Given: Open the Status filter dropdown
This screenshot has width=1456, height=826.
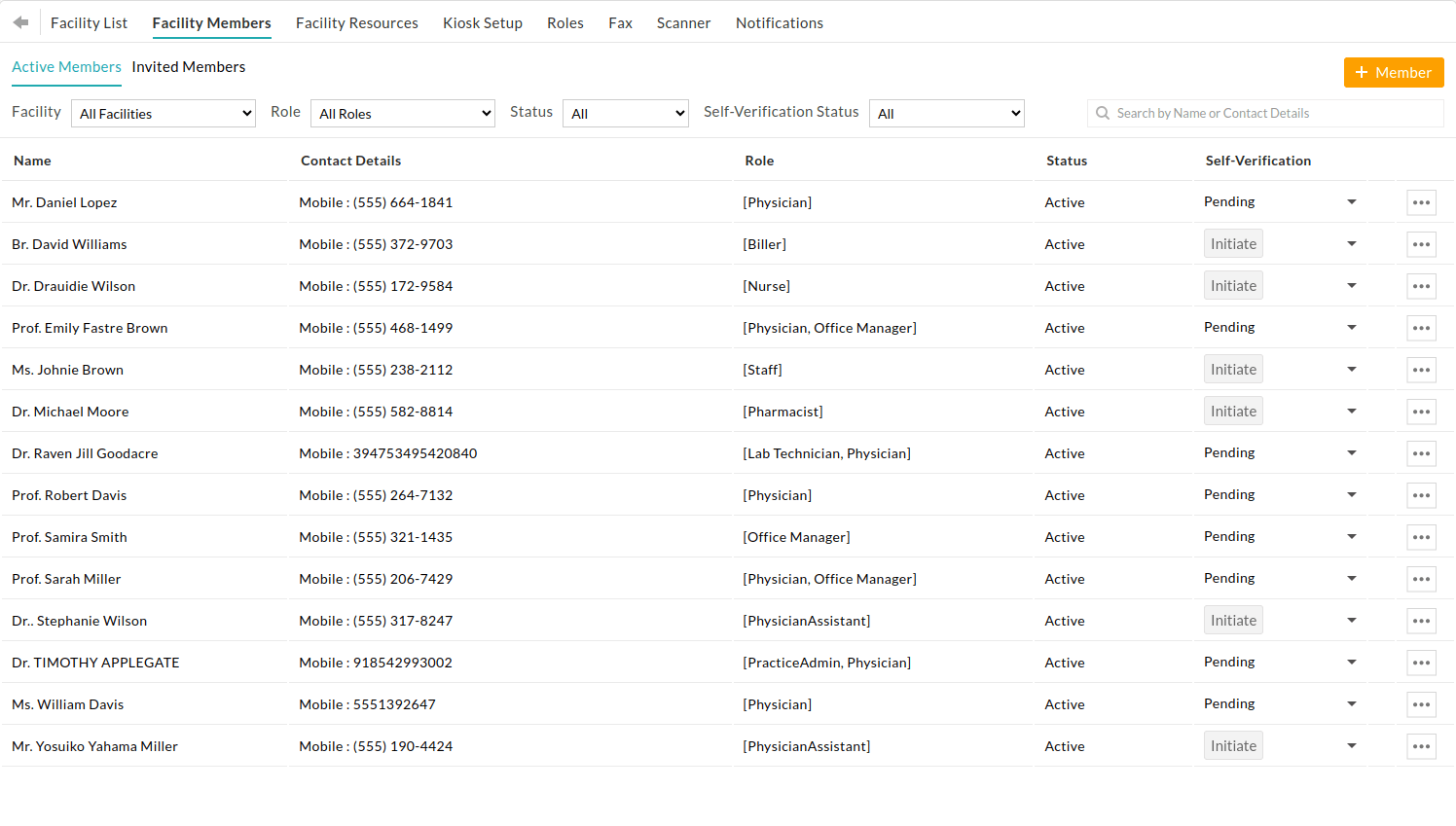Looking at the screenshot, I should [x=625, y=114].
